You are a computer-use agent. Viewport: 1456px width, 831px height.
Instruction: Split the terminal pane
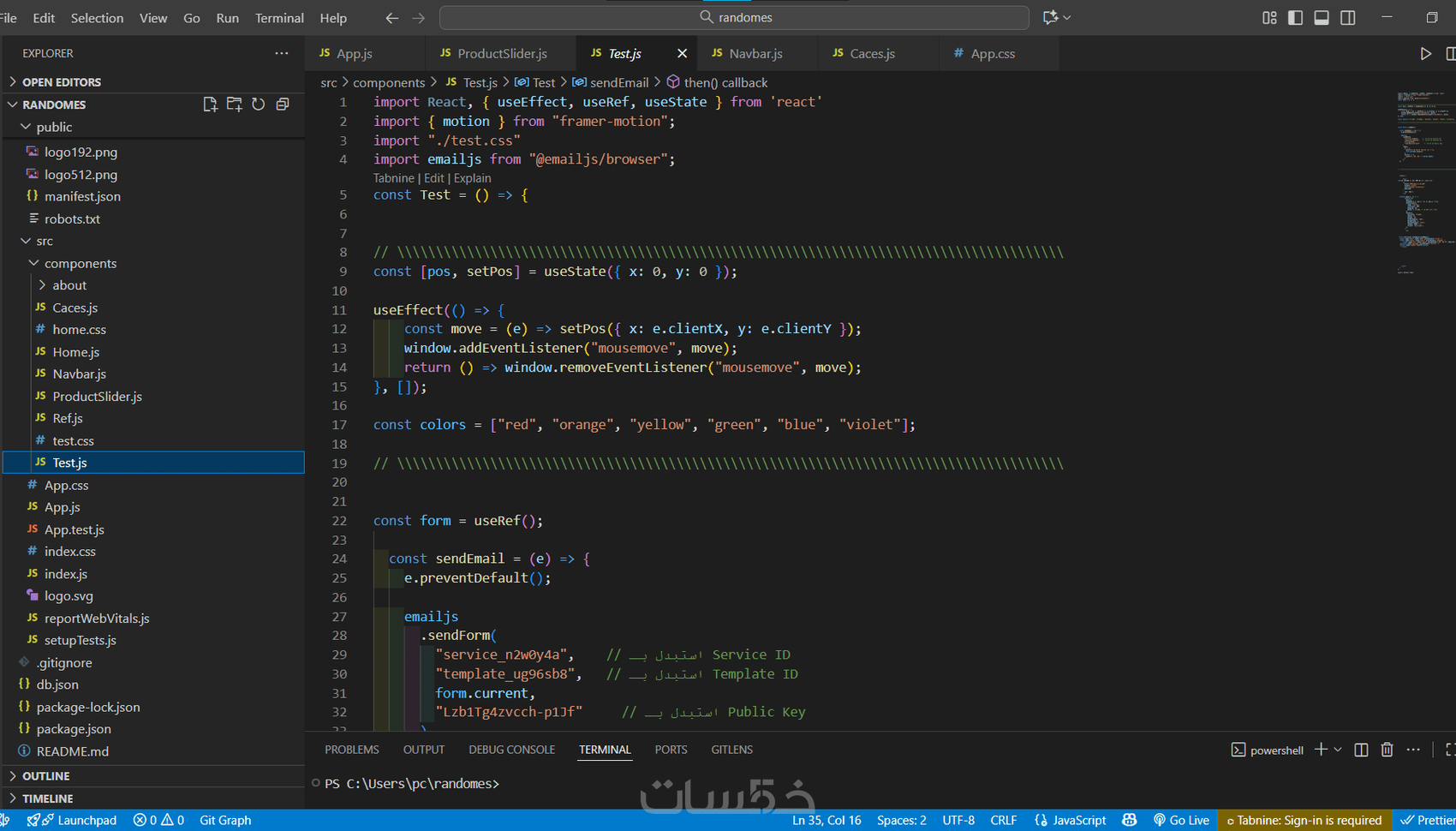[x=1361, y=750]
